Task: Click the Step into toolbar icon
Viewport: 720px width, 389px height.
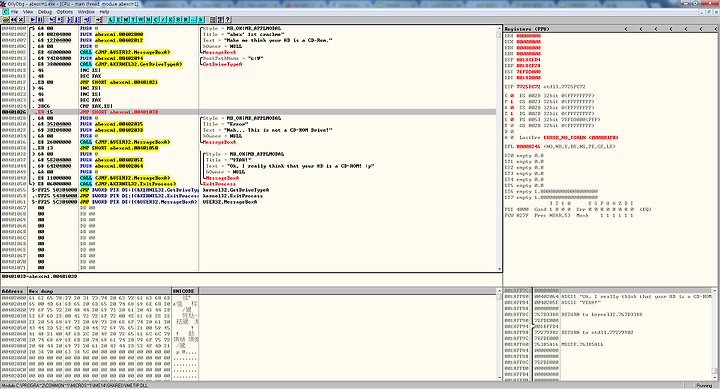Action: click(x=52, y=20)
